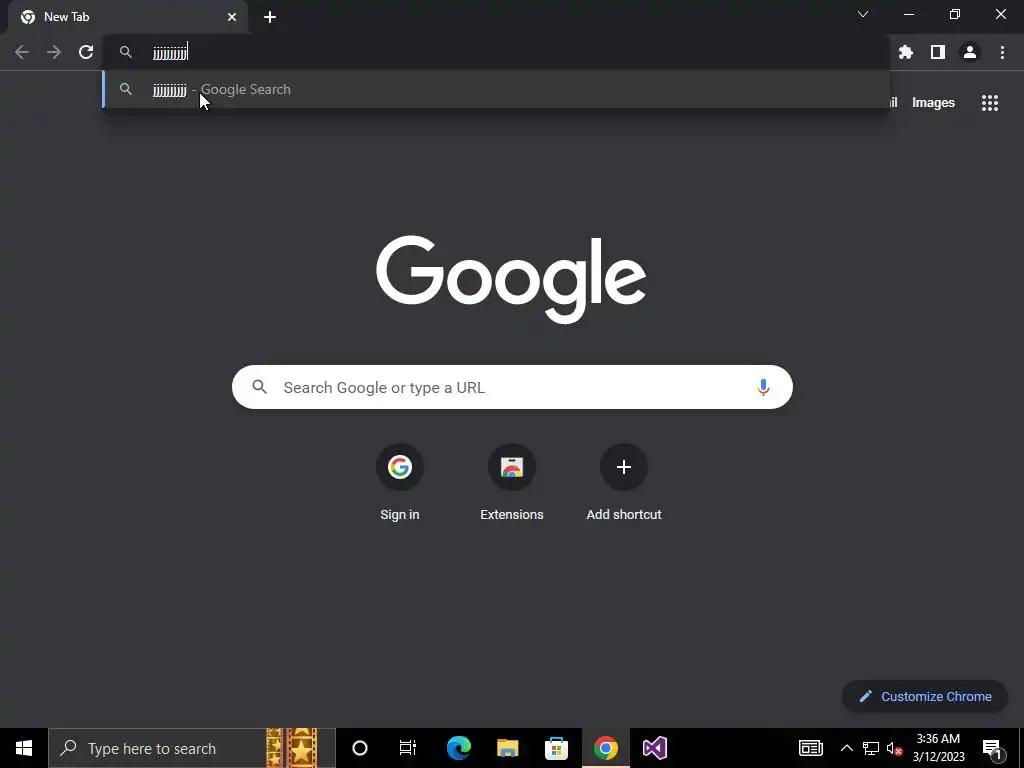This screenshot has width=1024, height=768.
Task: Open the notification center icon
Action: (x=992, y=748)
